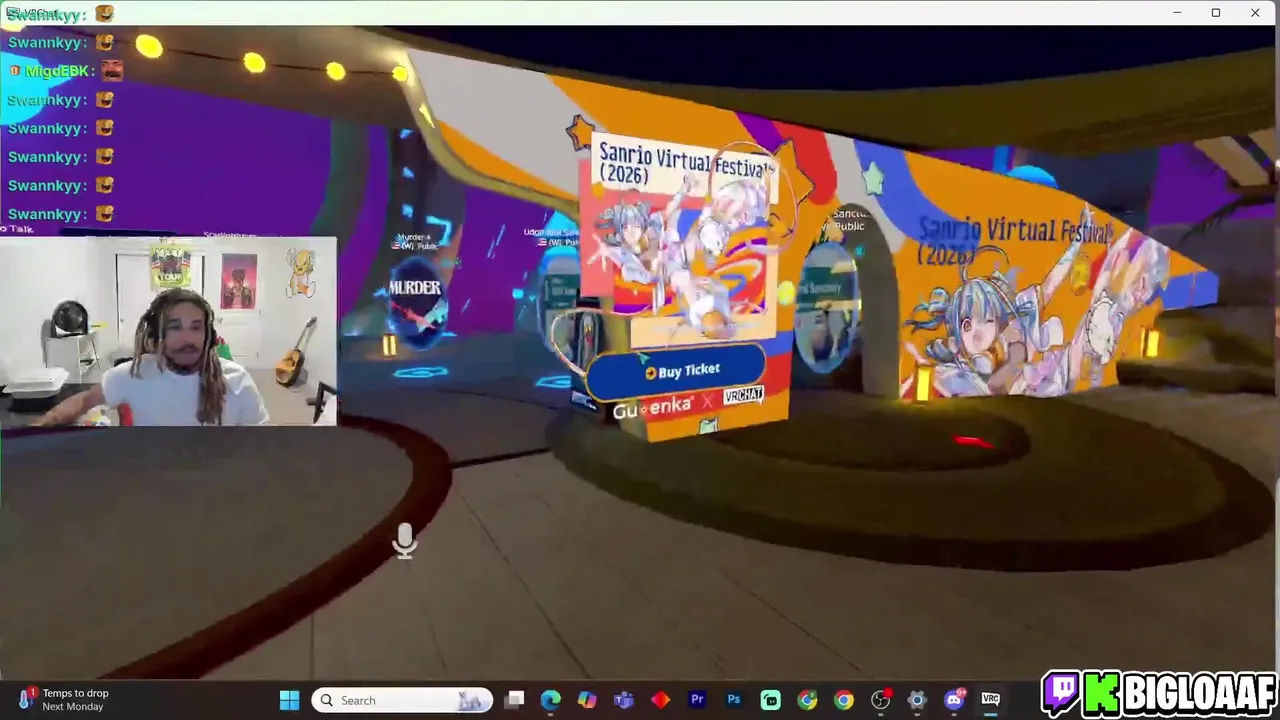Open the Windows Start menu

(x=289, y=700)
